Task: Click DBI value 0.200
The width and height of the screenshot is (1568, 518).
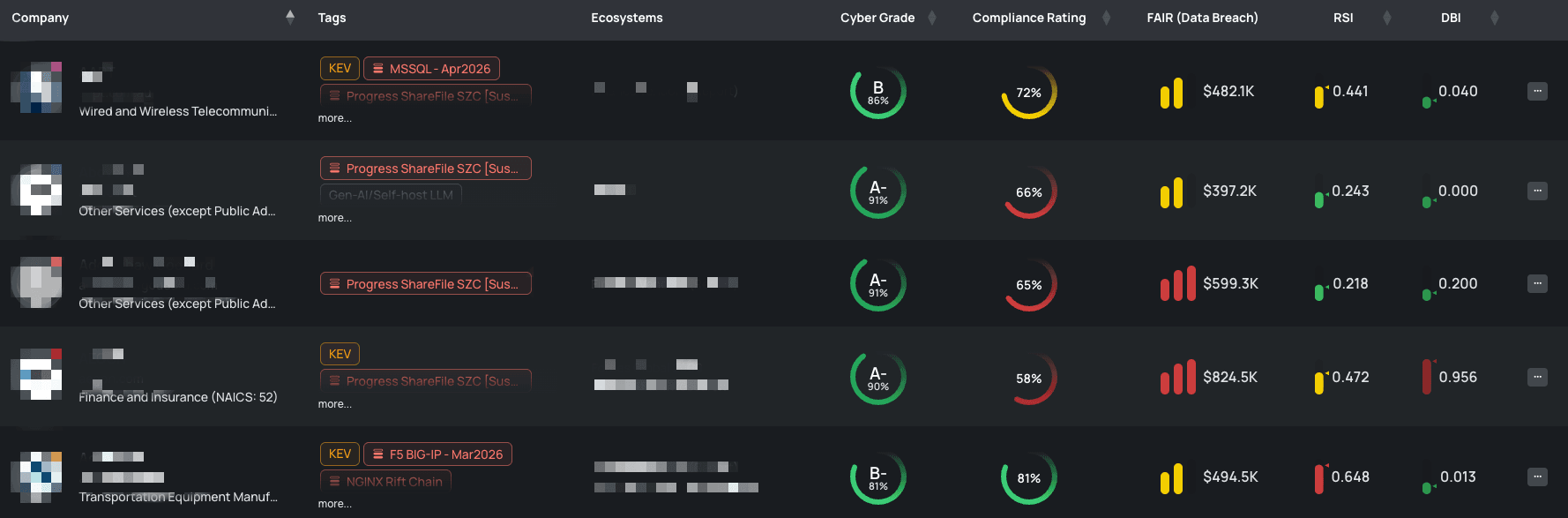Action: [x=1458, y=283]
